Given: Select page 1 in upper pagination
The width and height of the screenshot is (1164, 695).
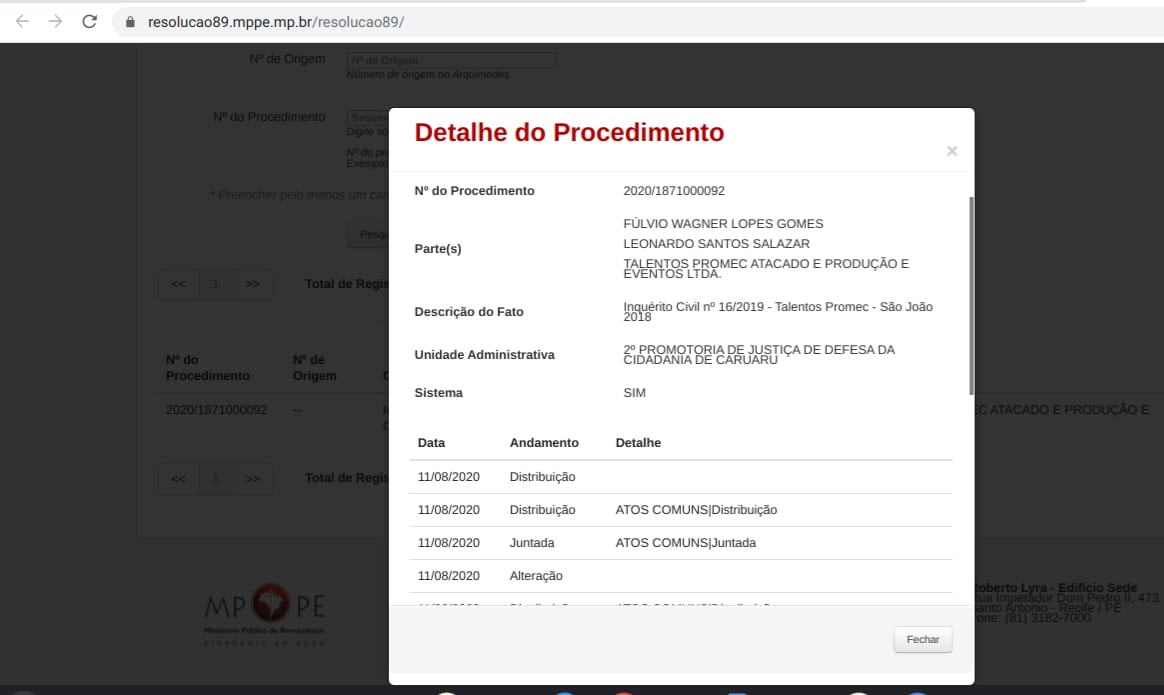Looking at the screenshot, I should pyautogui.click(x=215, y=284).
